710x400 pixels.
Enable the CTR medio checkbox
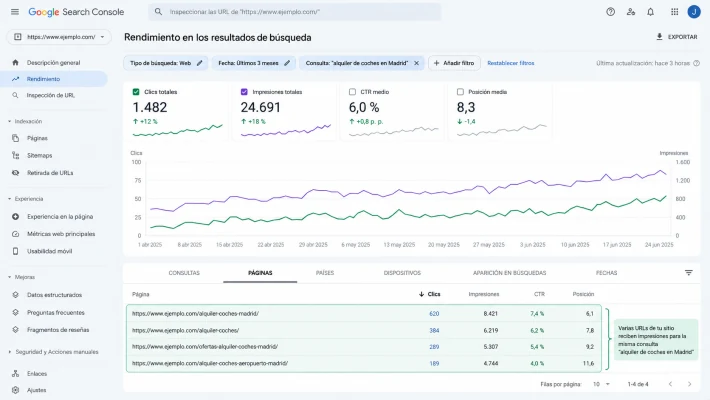pos(352,92)
